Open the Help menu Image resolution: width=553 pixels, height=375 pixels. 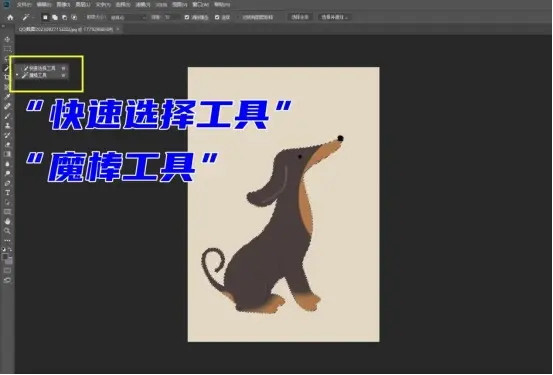[x=222, y=5]
